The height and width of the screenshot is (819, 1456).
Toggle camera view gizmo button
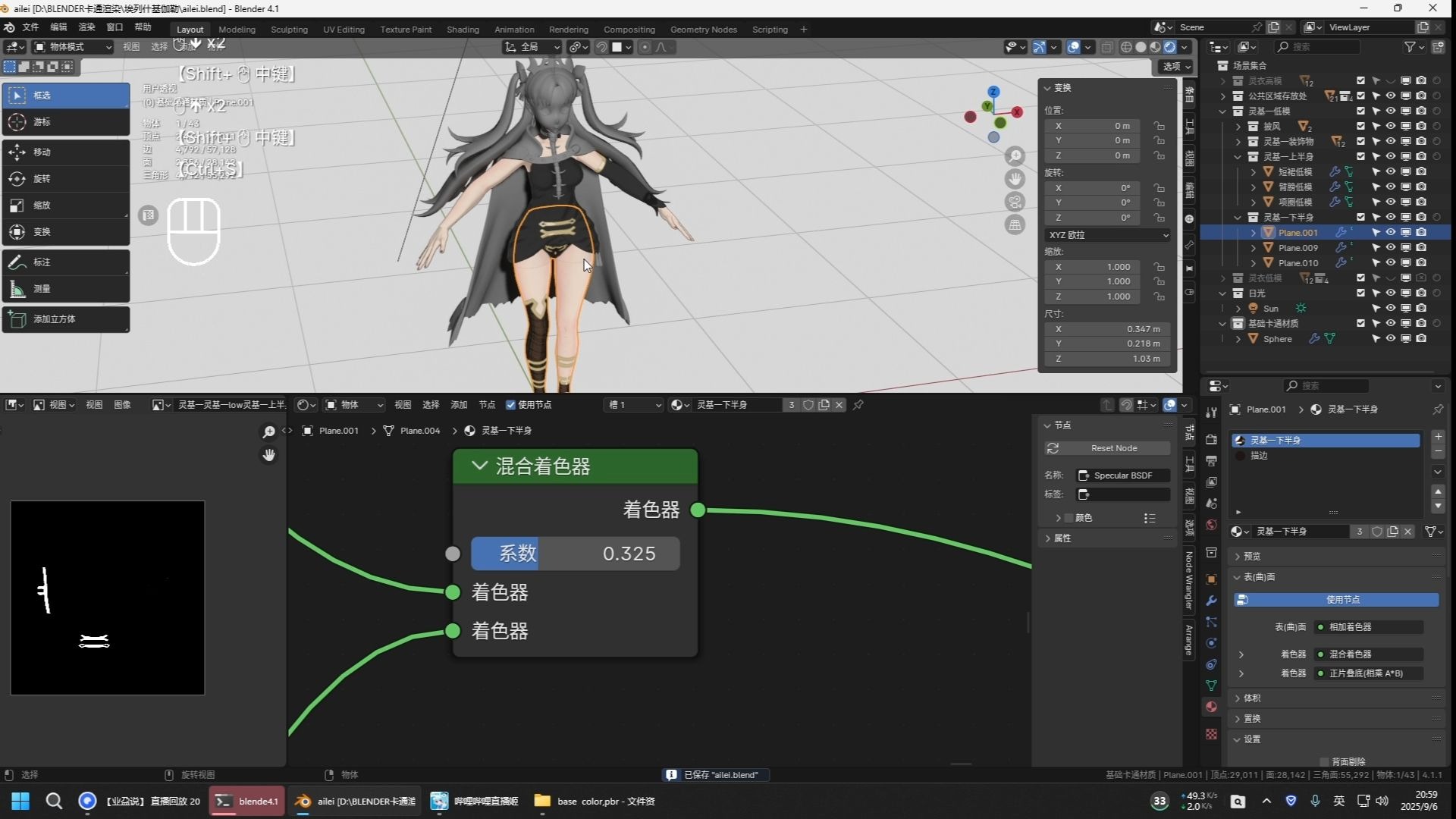(1015, 202)
